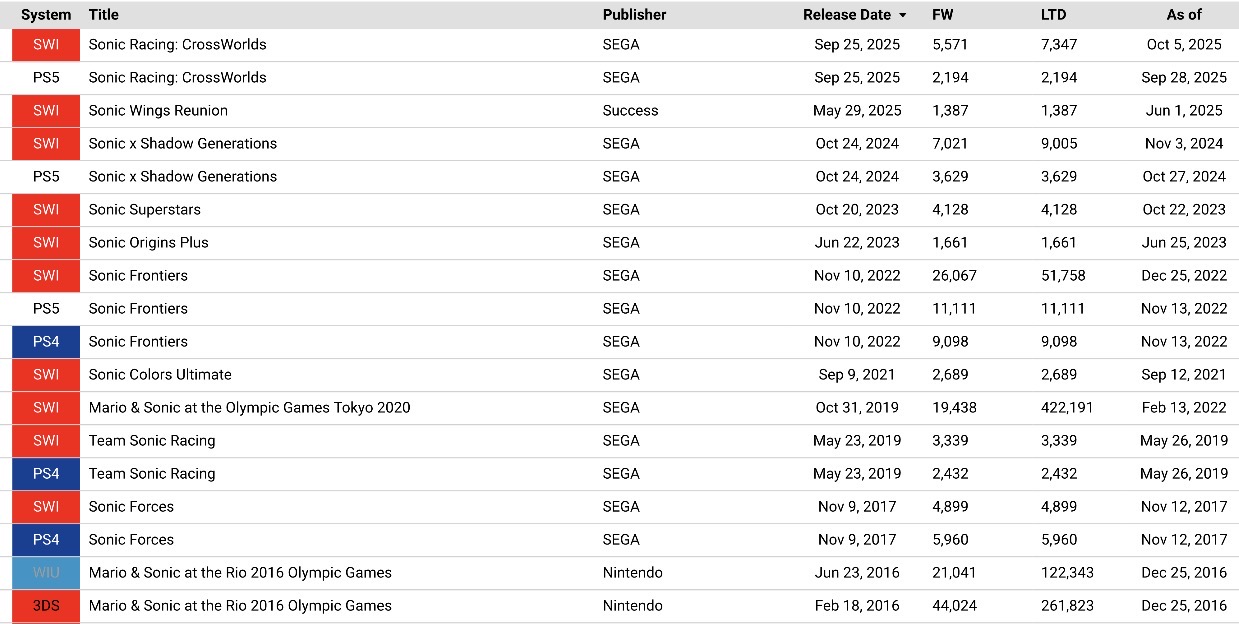Select the 422,191 LTD sales value

[x=1067, y=408]
